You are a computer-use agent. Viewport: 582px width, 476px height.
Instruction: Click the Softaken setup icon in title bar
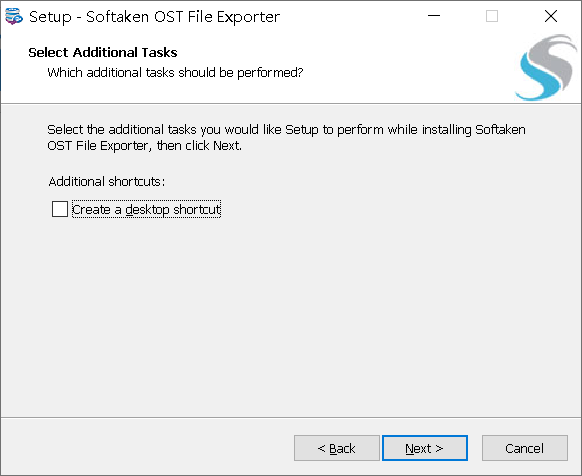14,16
